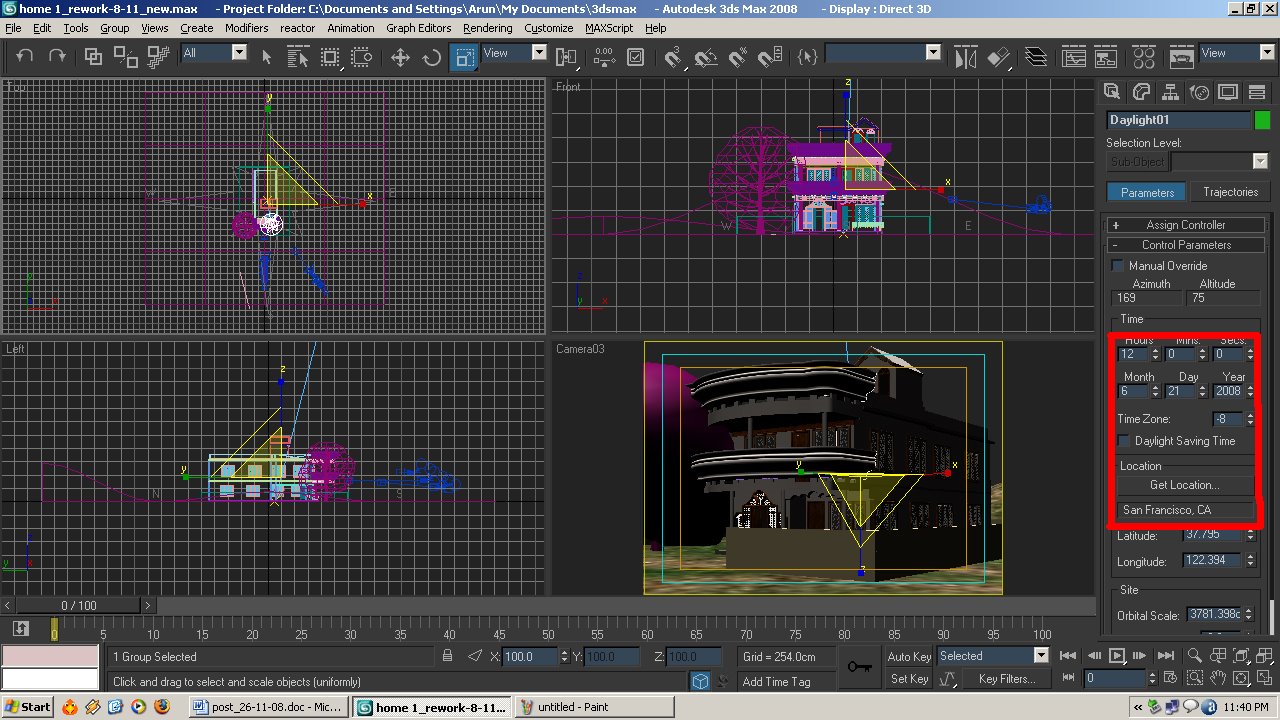The image size is (1280, 720).
Task: Toggle the Daylight Saving Time checkbox
Action: click(x=1125, y=441)
